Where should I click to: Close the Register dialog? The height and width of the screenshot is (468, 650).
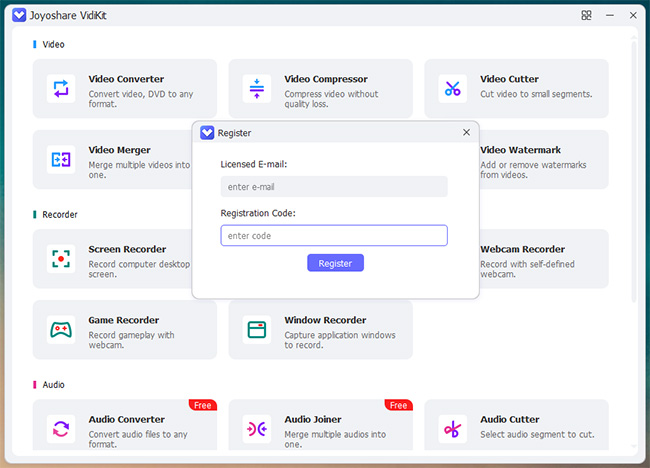(x=466, y=132)
